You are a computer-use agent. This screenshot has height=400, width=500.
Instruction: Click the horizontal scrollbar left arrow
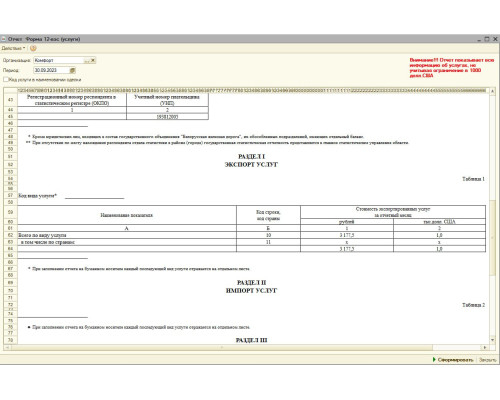point(7,347)
